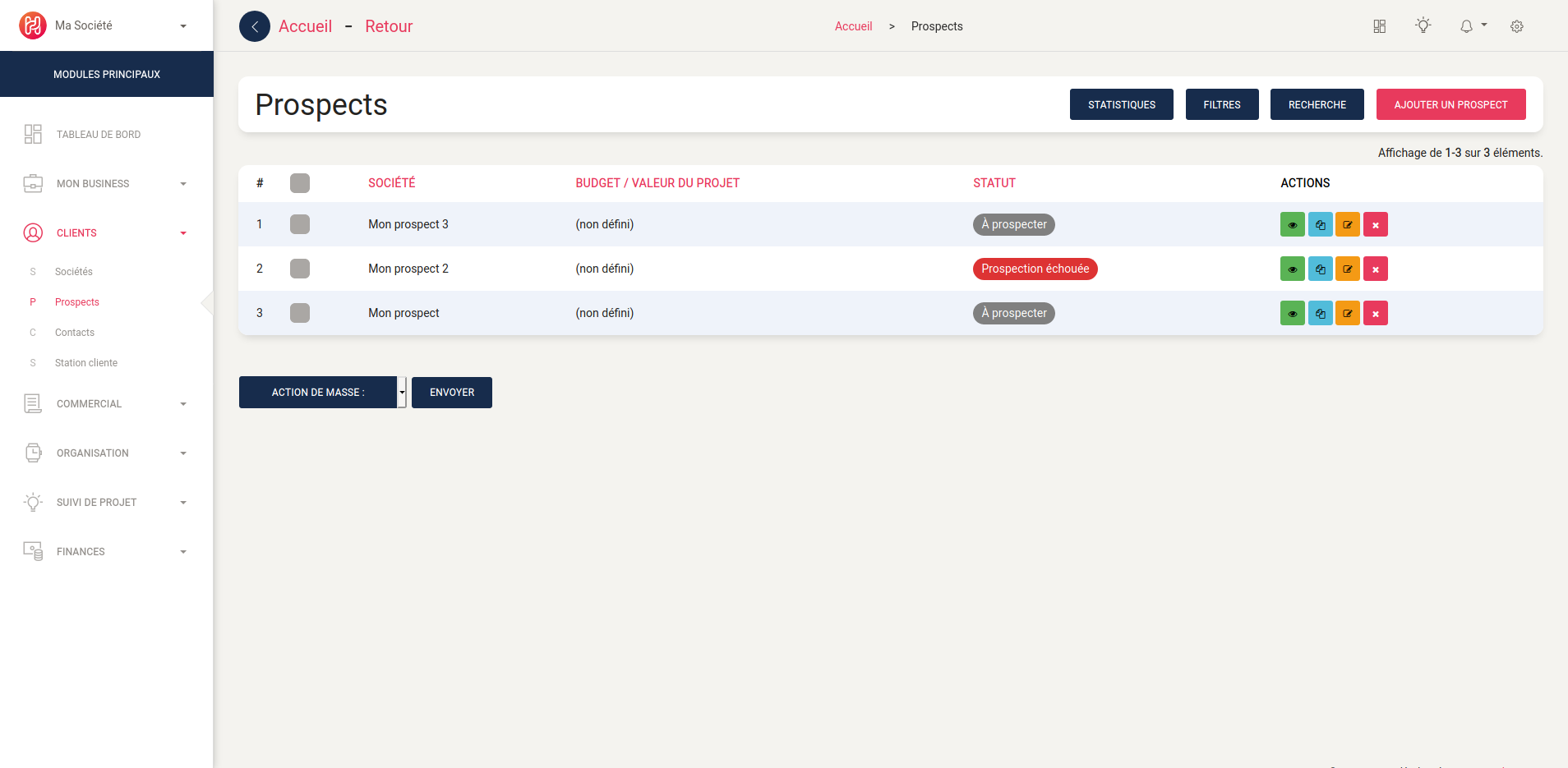Click AJOUTER UN PROSPECT button
Image resolution: width=1568 pixels, height=768 pixels.
[x=1450, y=104]
